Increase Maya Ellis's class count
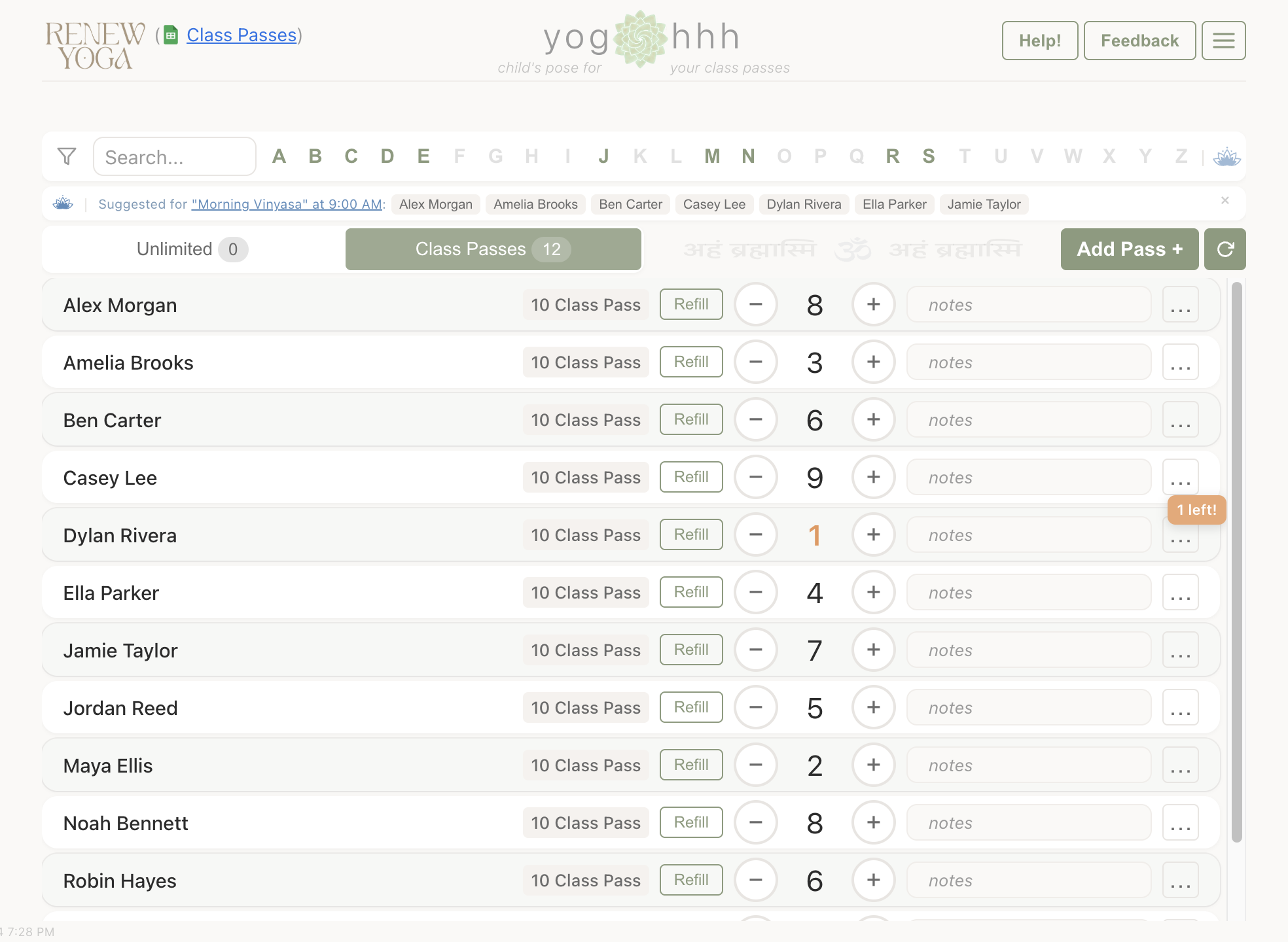This screenshot has width=1288, height=942. pyautogui.click(x=874, y=765)
